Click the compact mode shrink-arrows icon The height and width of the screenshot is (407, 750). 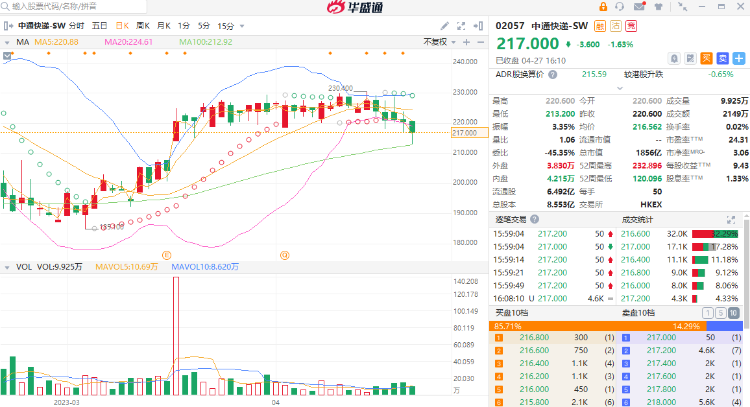pos(683,7)
